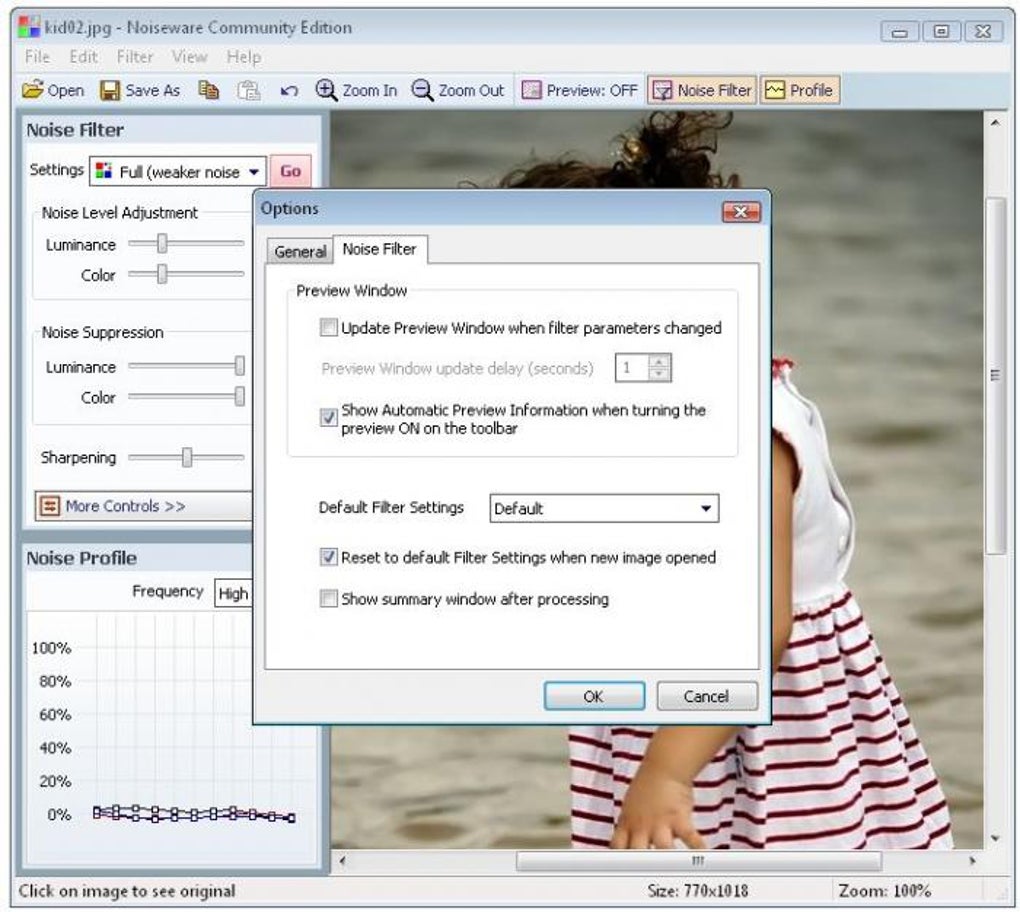Image resolution: width=1020 pixels, height=912 pixels.
Task: Click the Copy icon in toolbar
Action: tap(208, 90)
